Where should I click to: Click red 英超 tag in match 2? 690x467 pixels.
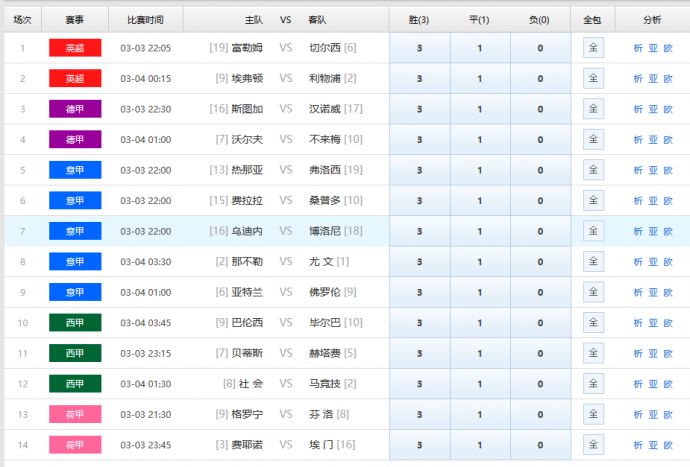75,78
